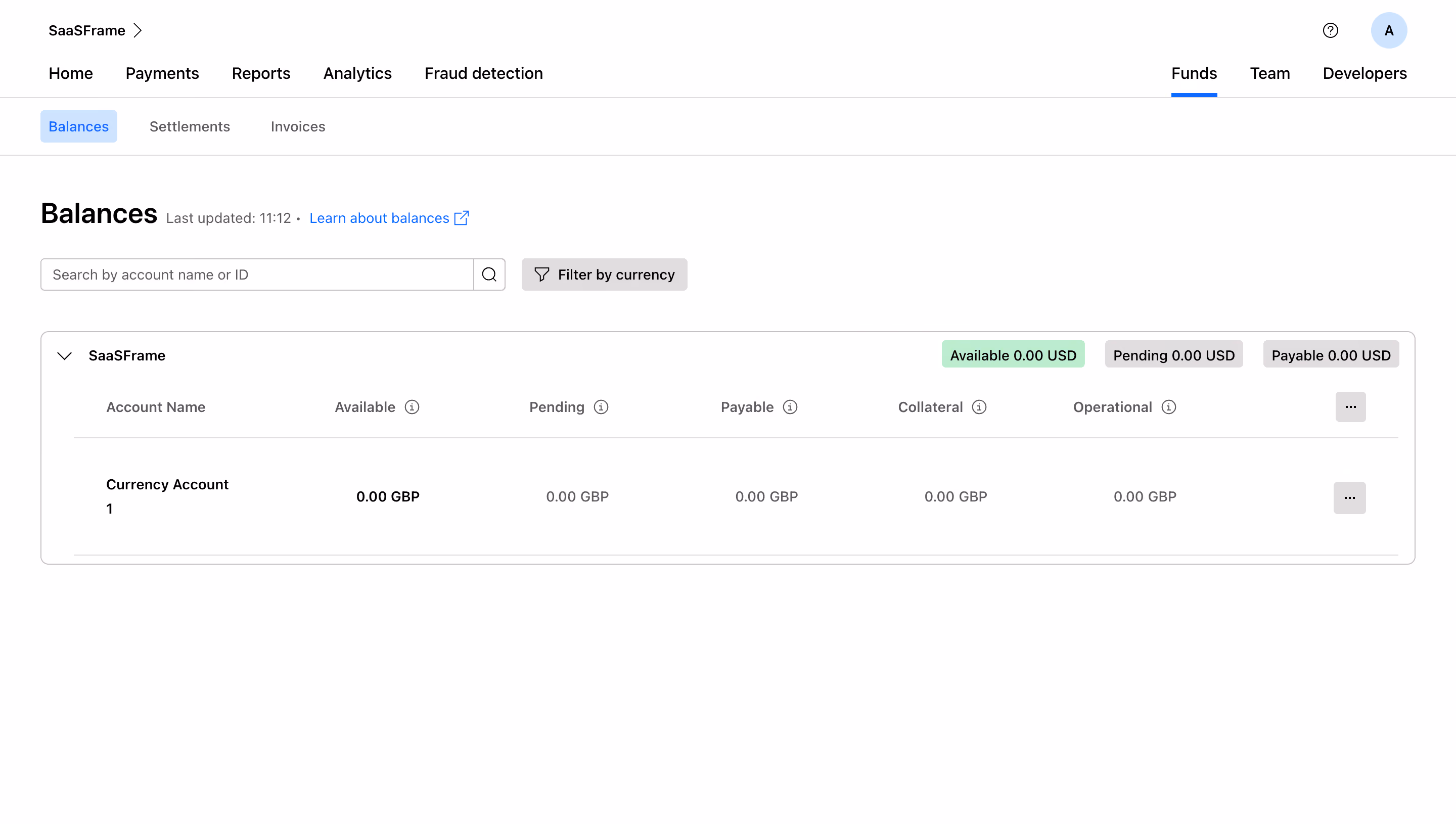Click the search magnifier icon button

(x=489, y=274)
